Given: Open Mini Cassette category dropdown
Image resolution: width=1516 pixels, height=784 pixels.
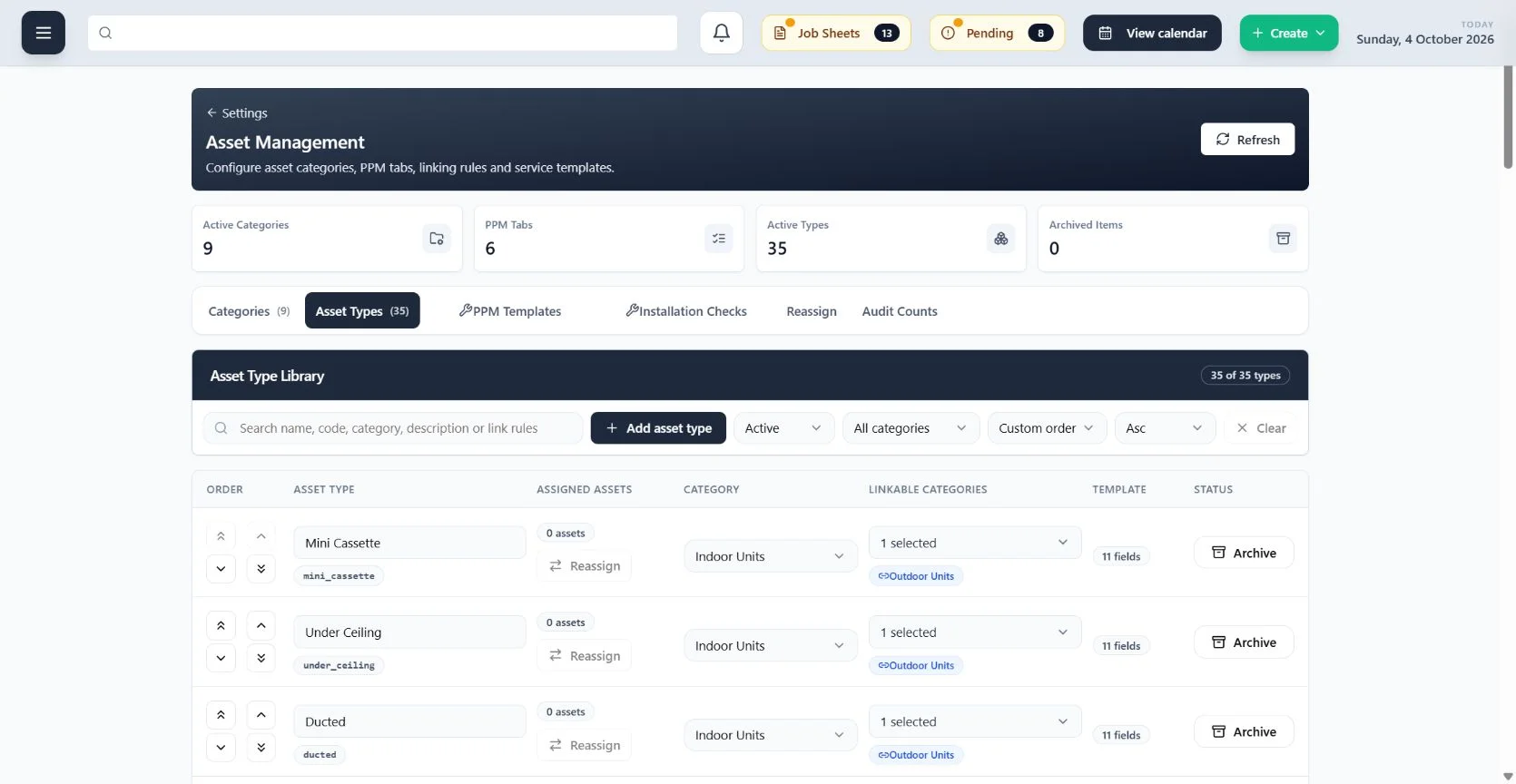Looking at the screenshot, I should pos(770,556).
